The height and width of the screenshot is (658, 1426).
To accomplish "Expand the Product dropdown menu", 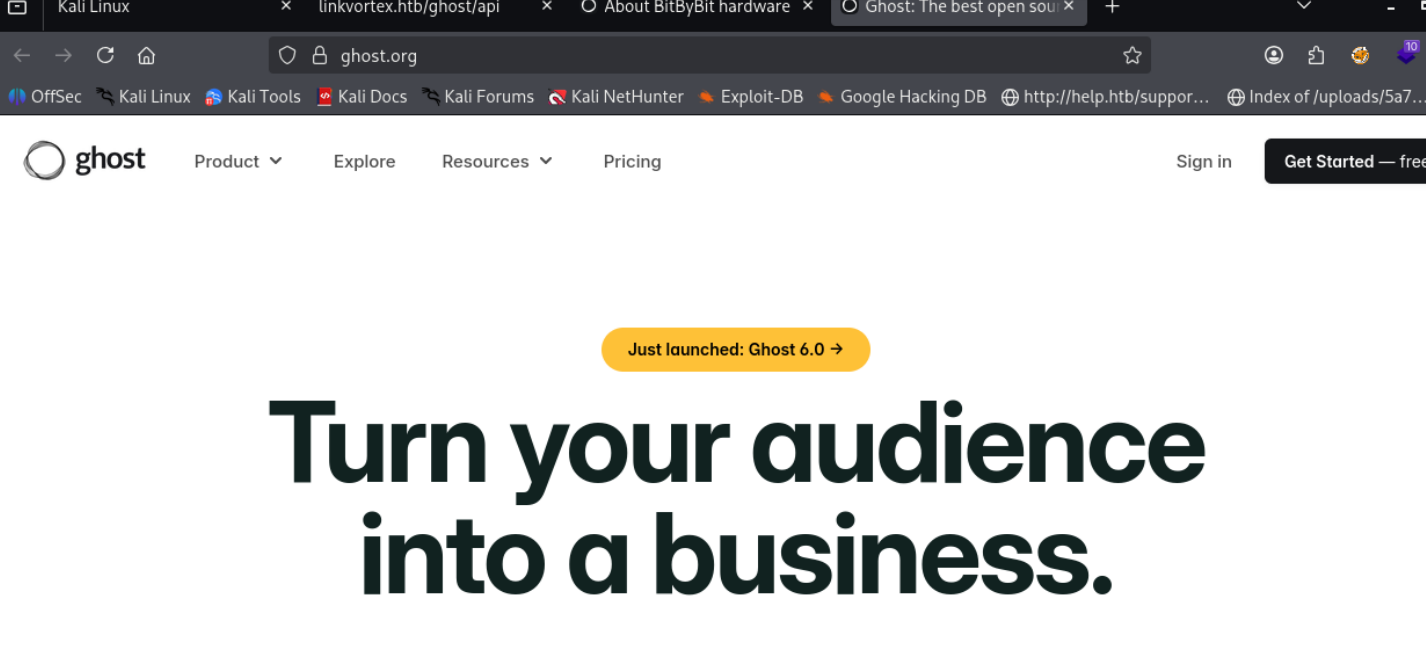I will pos(238,161).
